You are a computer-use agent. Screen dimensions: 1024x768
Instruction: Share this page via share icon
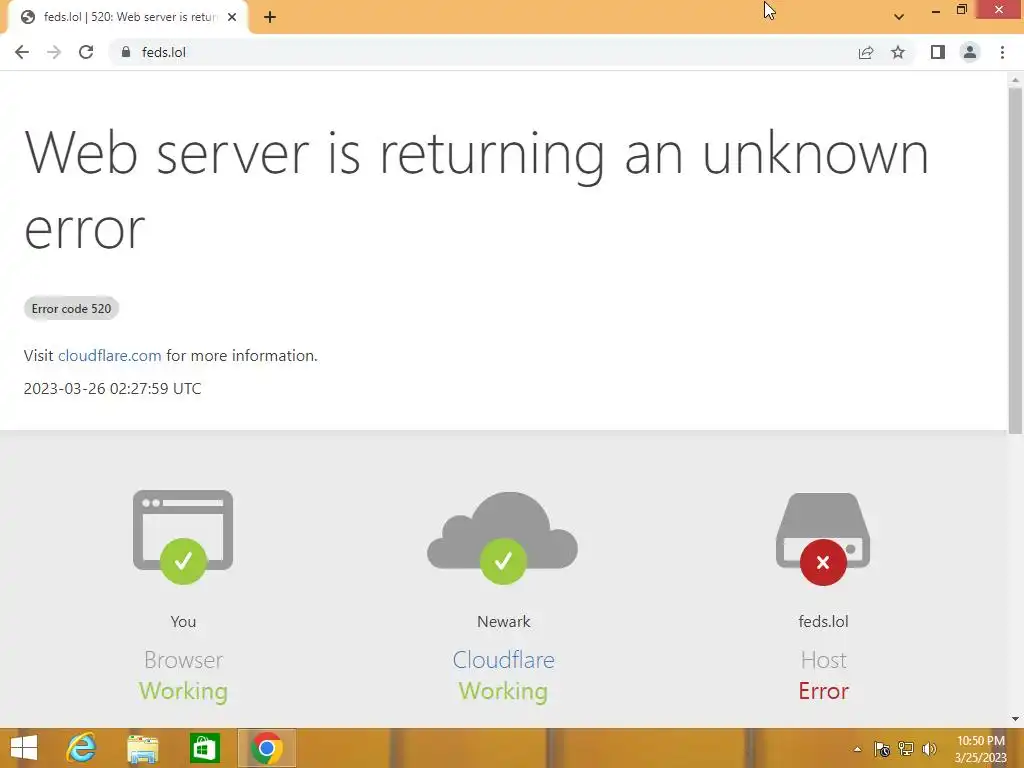click(x=866, y=52)
